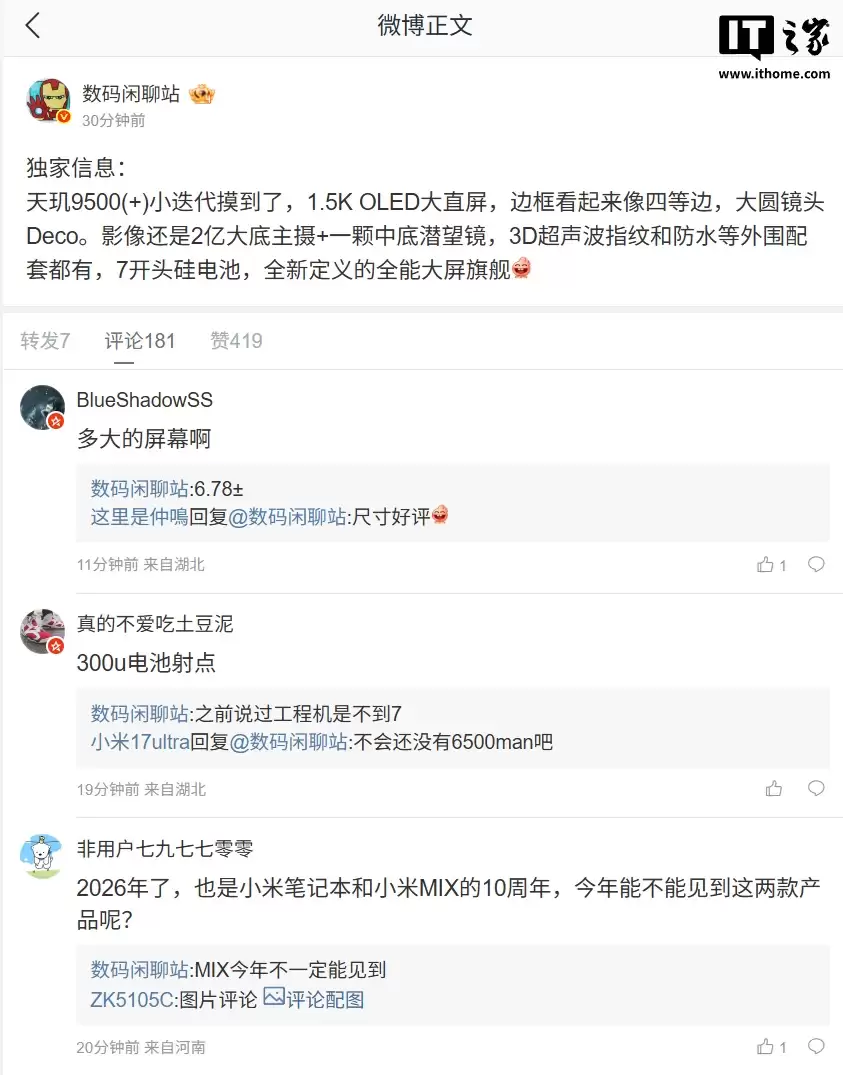The image size is (843, 1075).
Task: Toggle the like on BlueShadowSS's comment
Action: [768, 564]
